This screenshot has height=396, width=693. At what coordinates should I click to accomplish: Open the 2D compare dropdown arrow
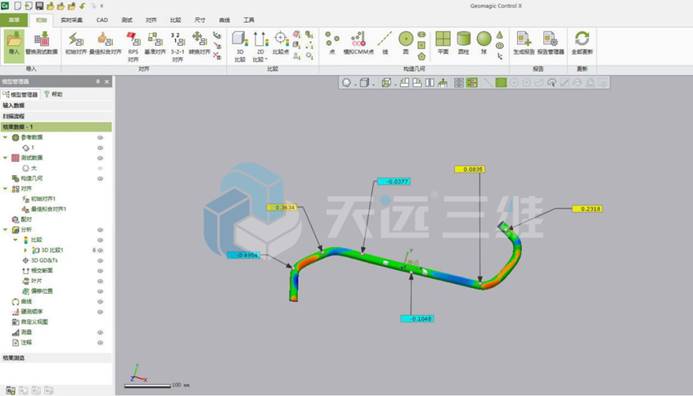[x=266, y=59]
